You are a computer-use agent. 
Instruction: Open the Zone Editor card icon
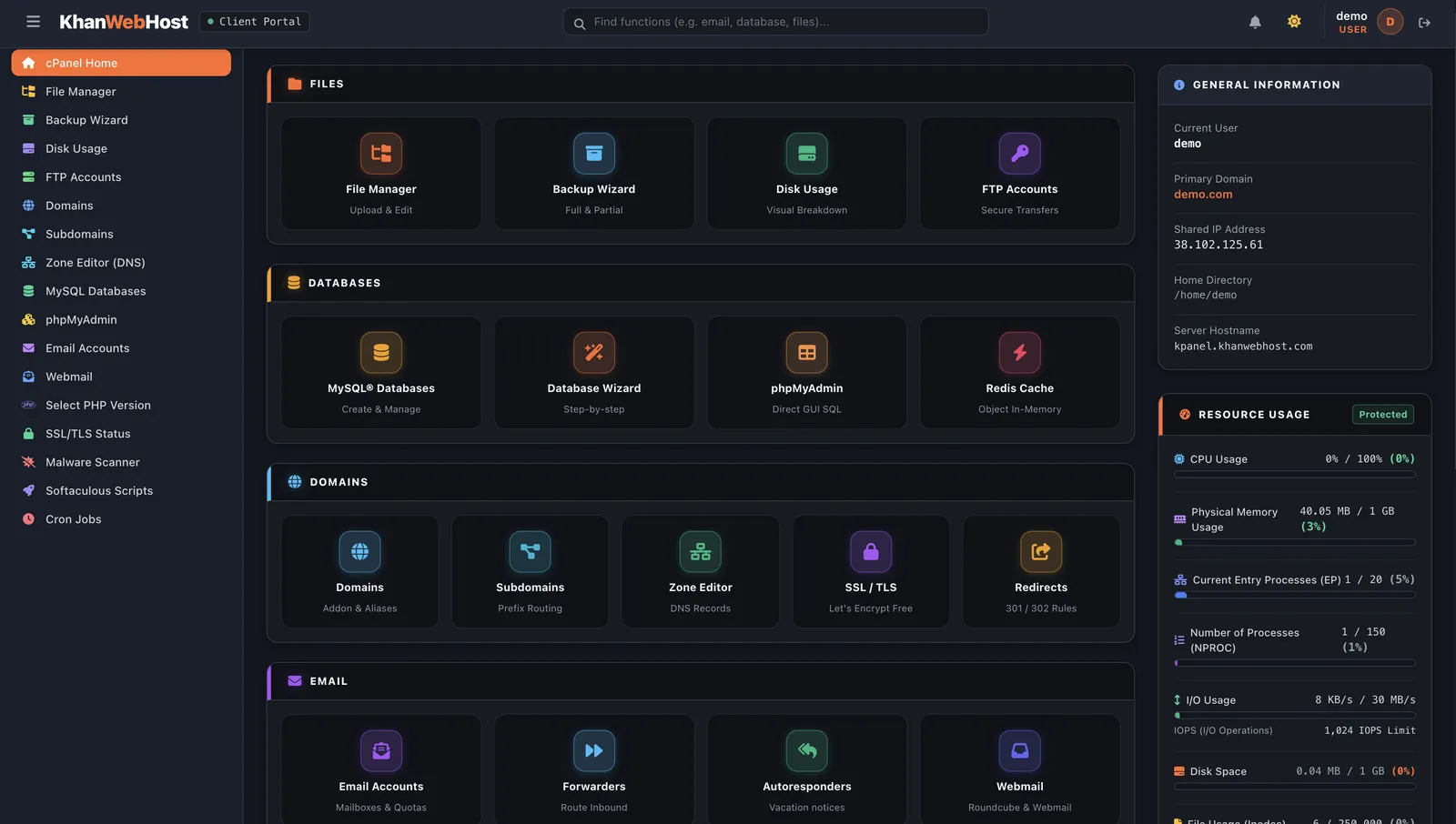pos(701,552)
